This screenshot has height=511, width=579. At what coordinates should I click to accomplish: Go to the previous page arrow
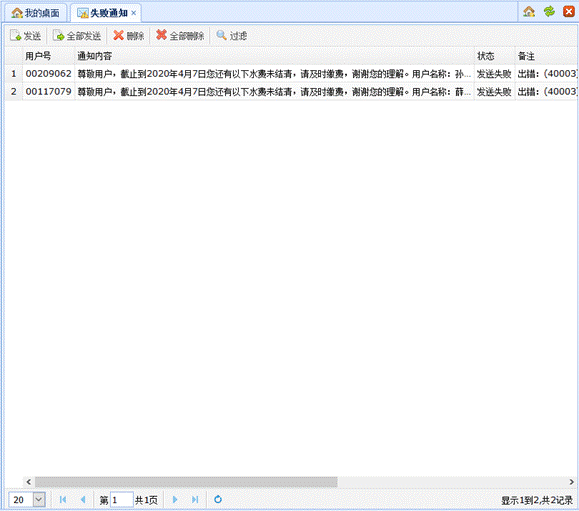point(83,499)
